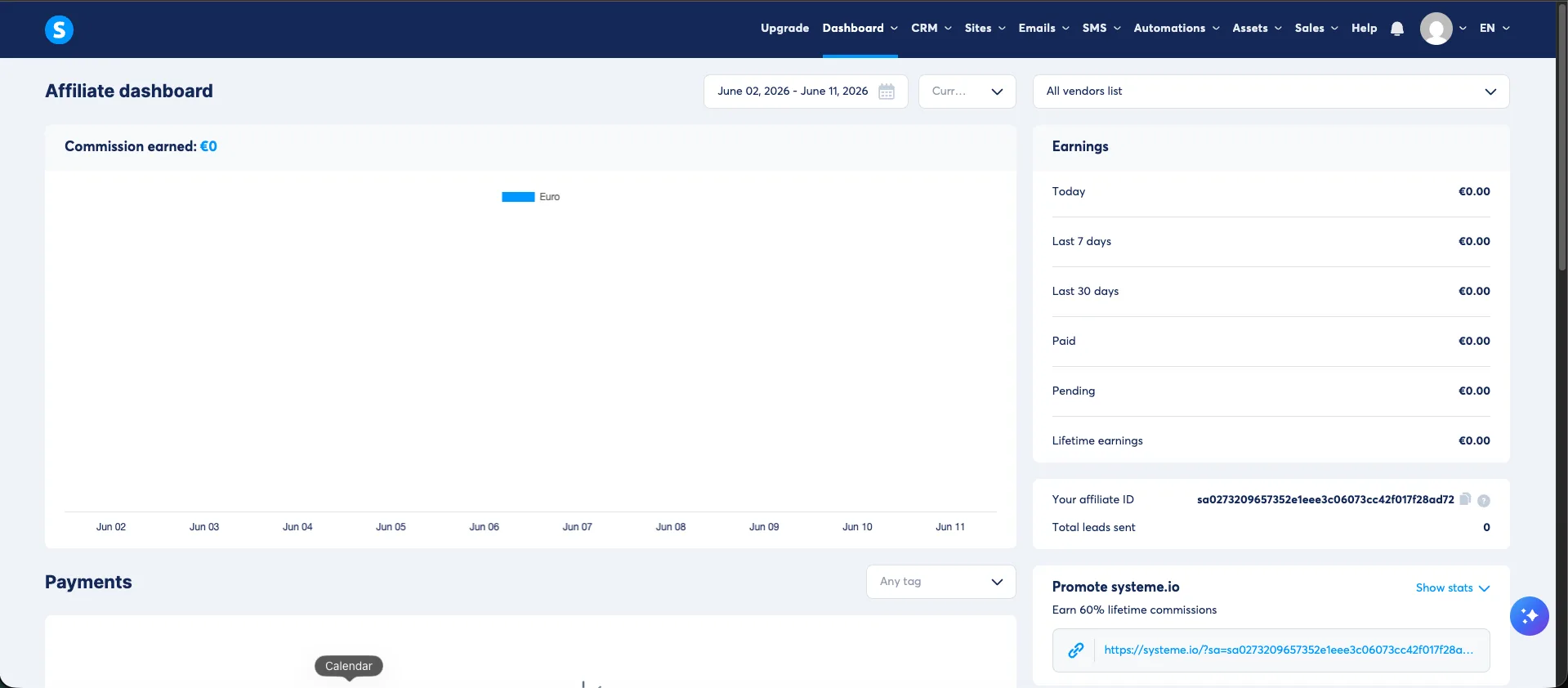Open the Sales menu
This screenshot has width=1568, height=688.
[x=1316, y=28]
